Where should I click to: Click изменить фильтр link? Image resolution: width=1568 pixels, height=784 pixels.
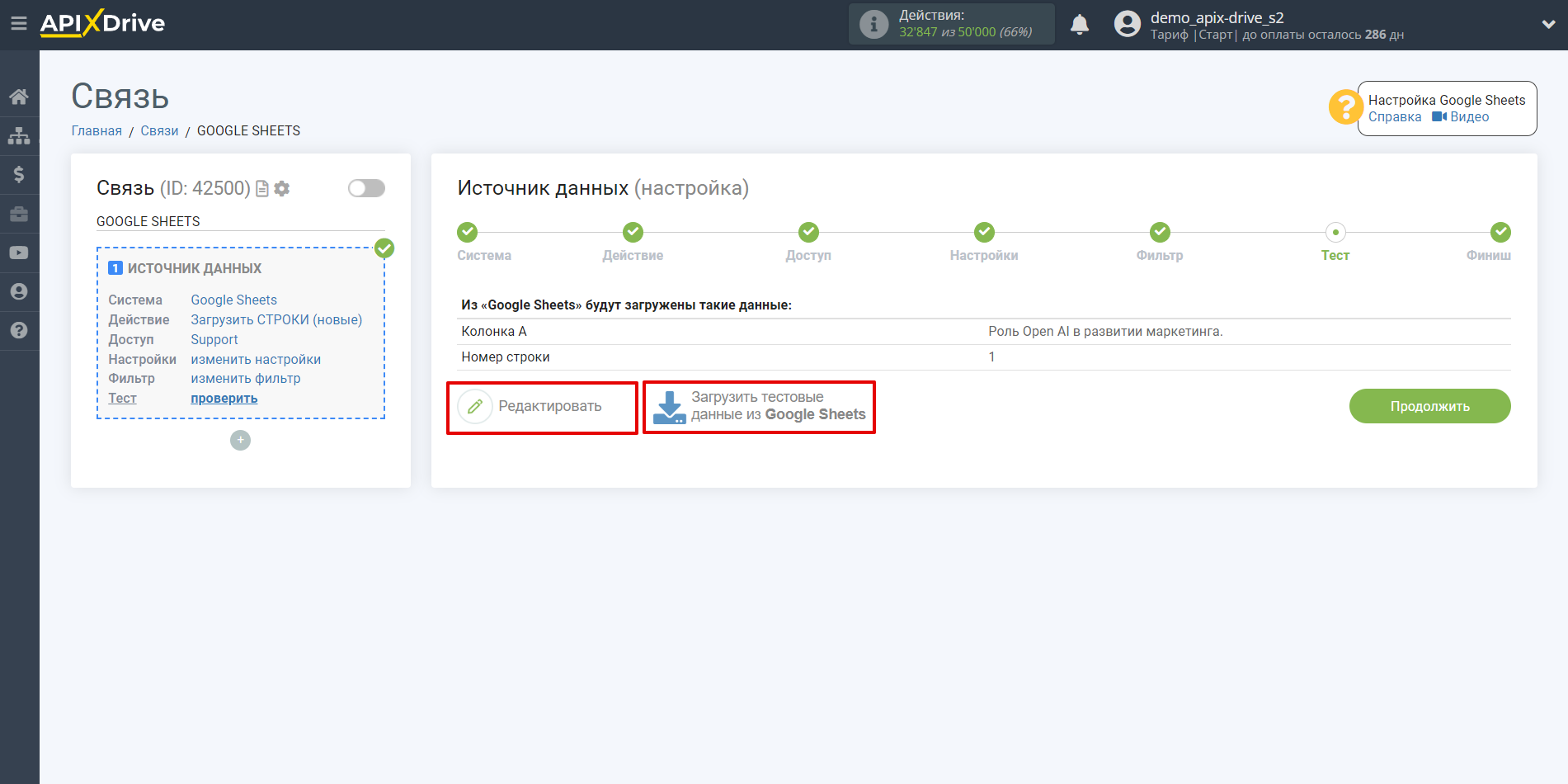246,378
